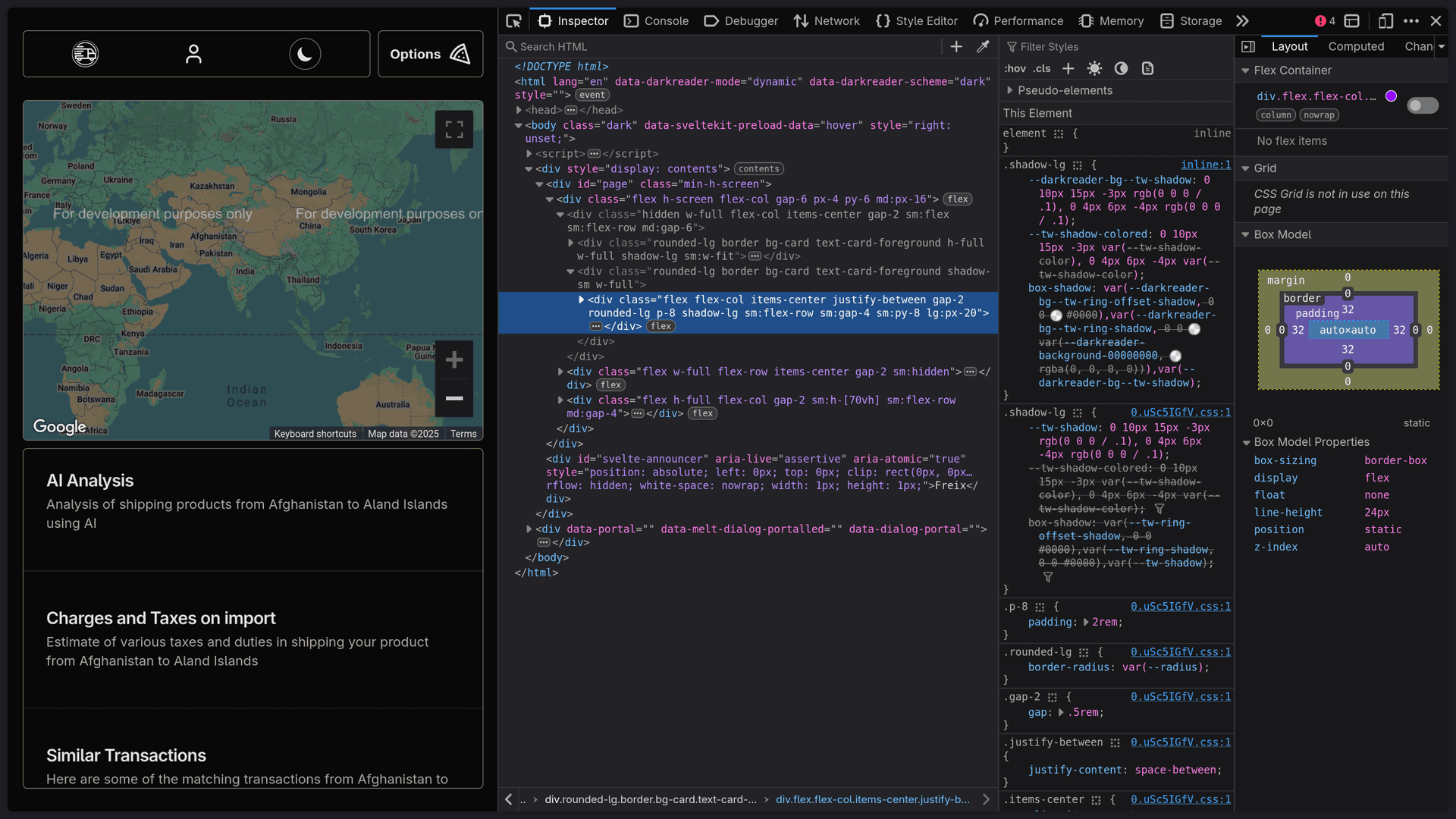The image size is (1456, 819).
Task: Switch to the Inspector tab
Action: (573, 21)
